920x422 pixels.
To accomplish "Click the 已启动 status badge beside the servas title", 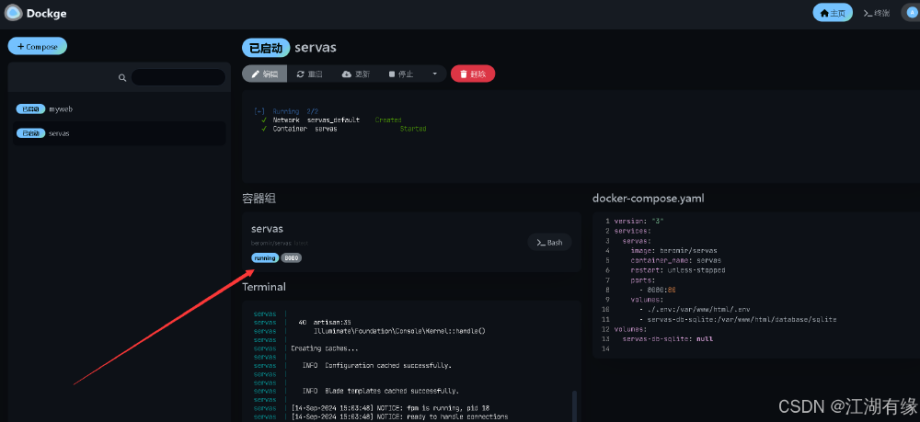I will click(266, 48).
